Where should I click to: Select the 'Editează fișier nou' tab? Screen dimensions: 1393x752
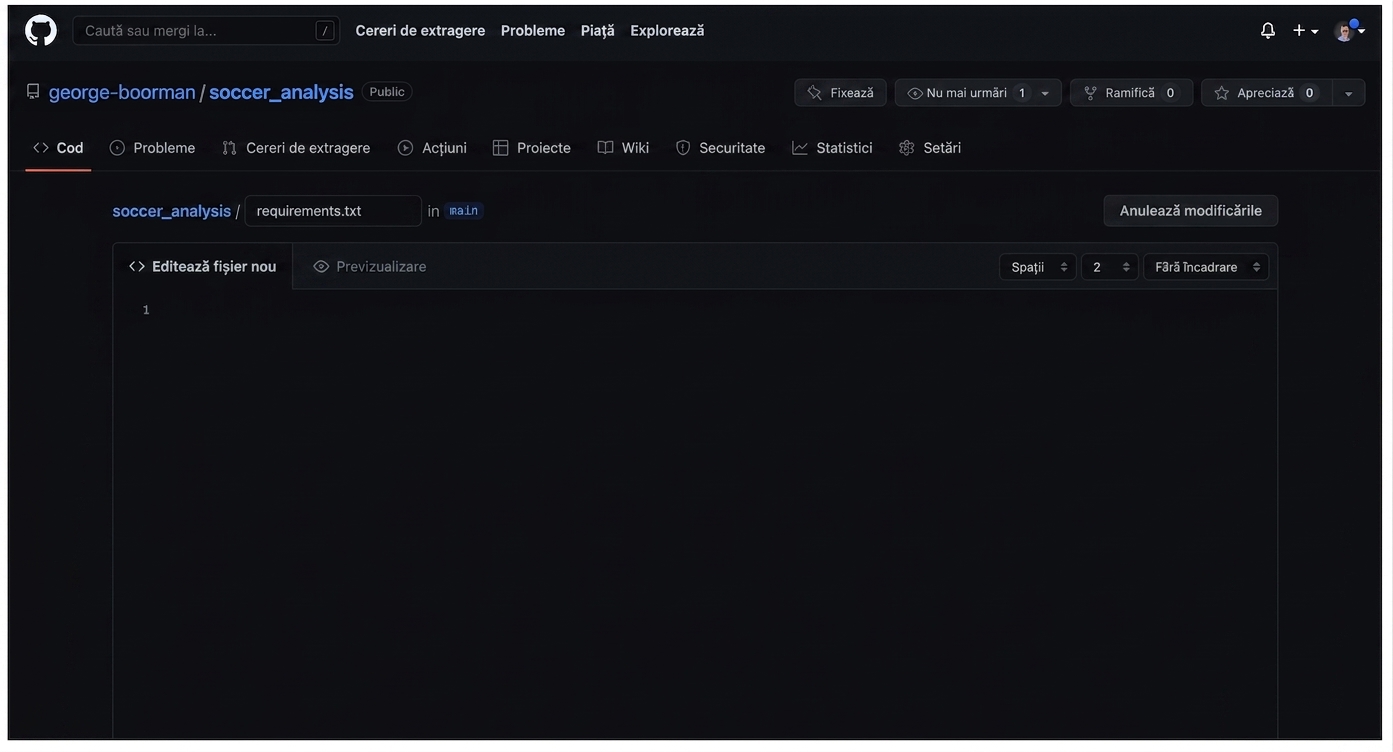coord(203,266)
